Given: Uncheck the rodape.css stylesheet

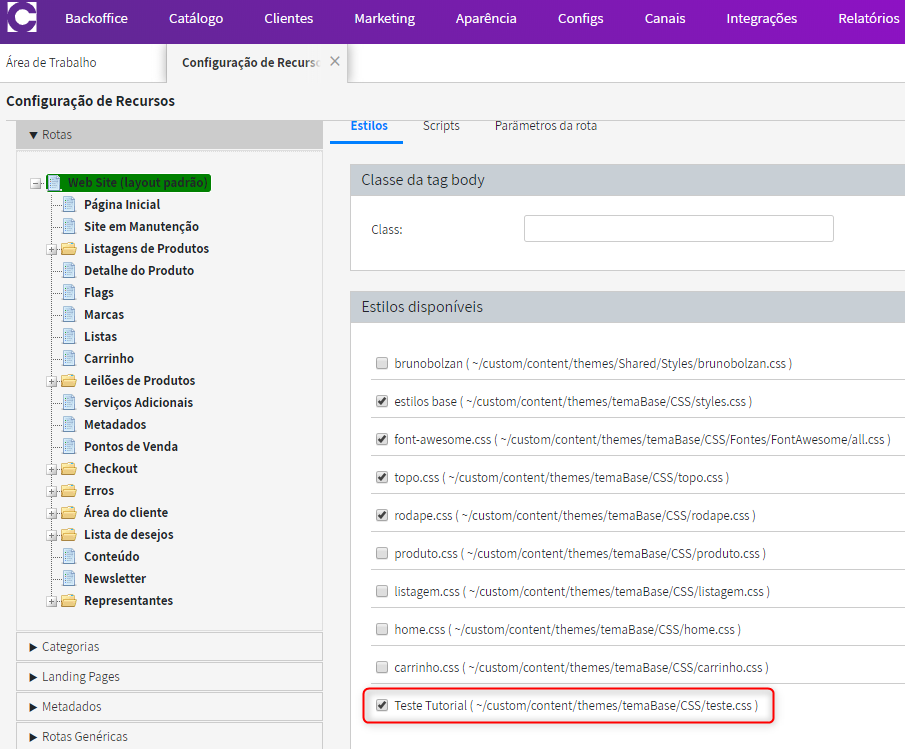Looking at the screenshot, I should (x=382, y=515).
